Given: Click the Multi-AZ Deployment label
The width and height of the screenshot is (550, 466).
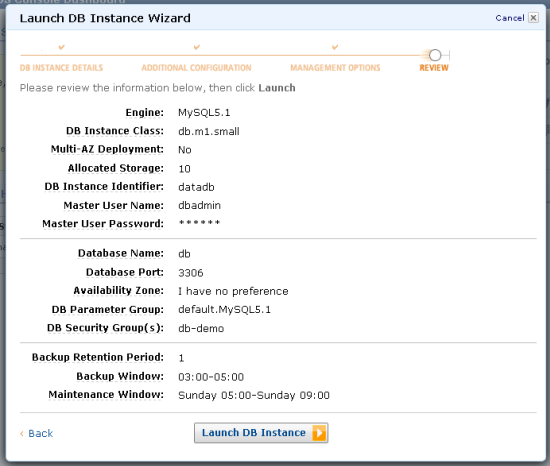Looking at the screenshot, I should [107, 149].
